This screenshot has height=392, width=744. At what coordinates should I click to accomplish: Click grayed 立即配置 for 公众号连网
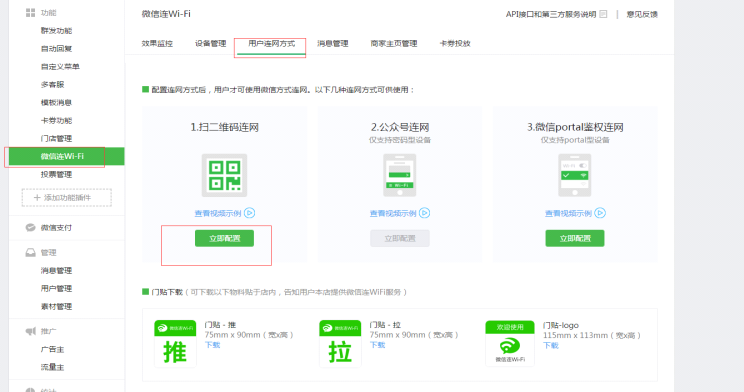[400, 238]
